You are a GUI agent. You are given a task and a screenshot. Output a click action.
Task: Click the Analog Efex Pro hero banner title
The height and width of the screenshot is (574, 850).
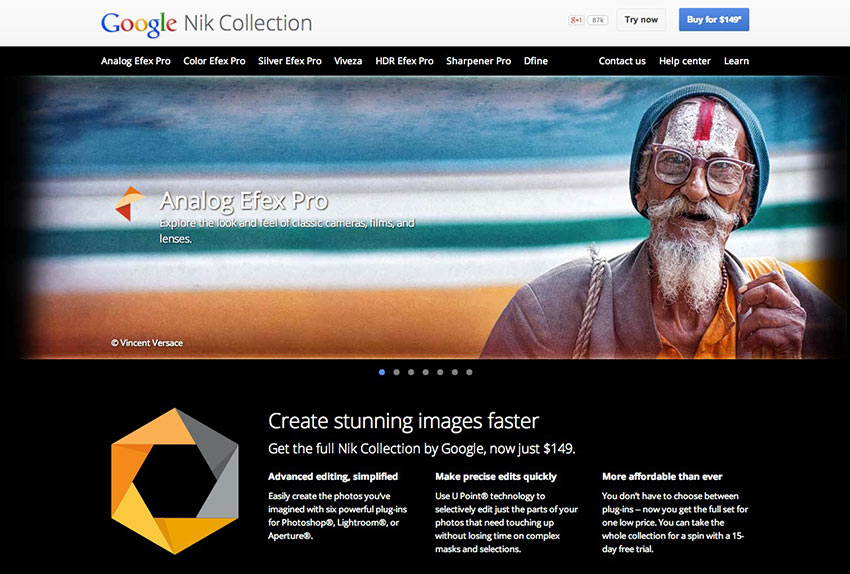244,201
